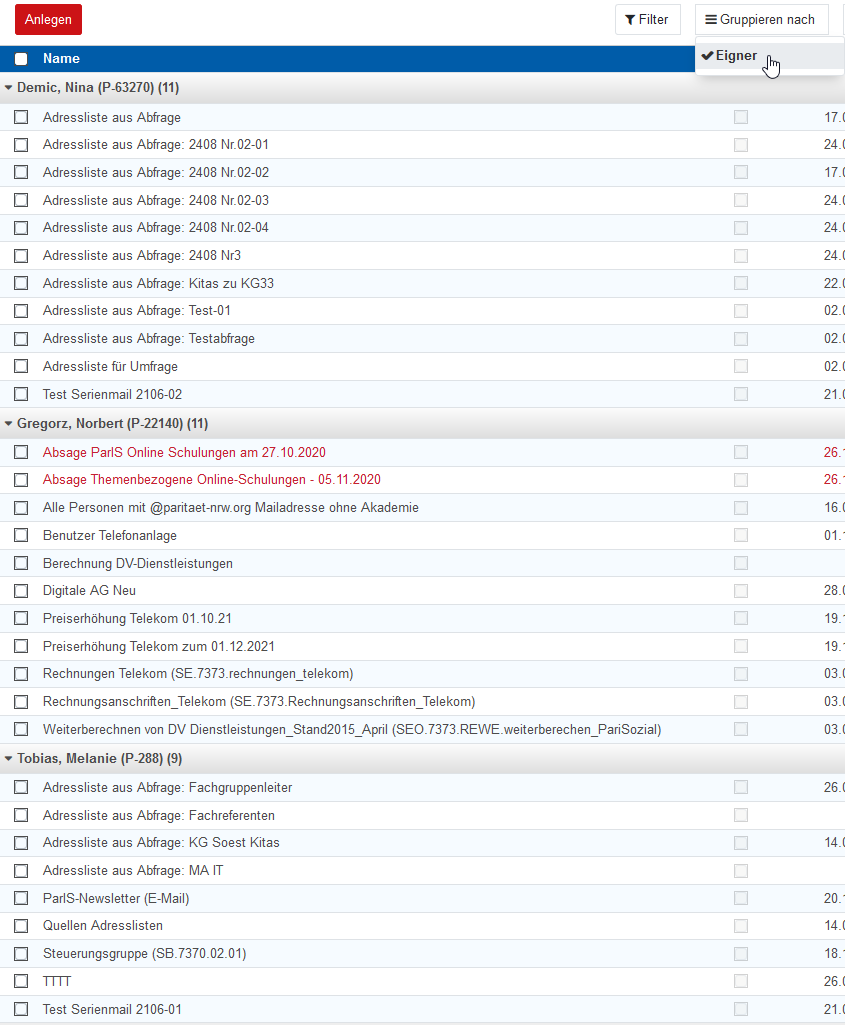
Task: Select the Eigner grouping option
Action: point(737,56)
